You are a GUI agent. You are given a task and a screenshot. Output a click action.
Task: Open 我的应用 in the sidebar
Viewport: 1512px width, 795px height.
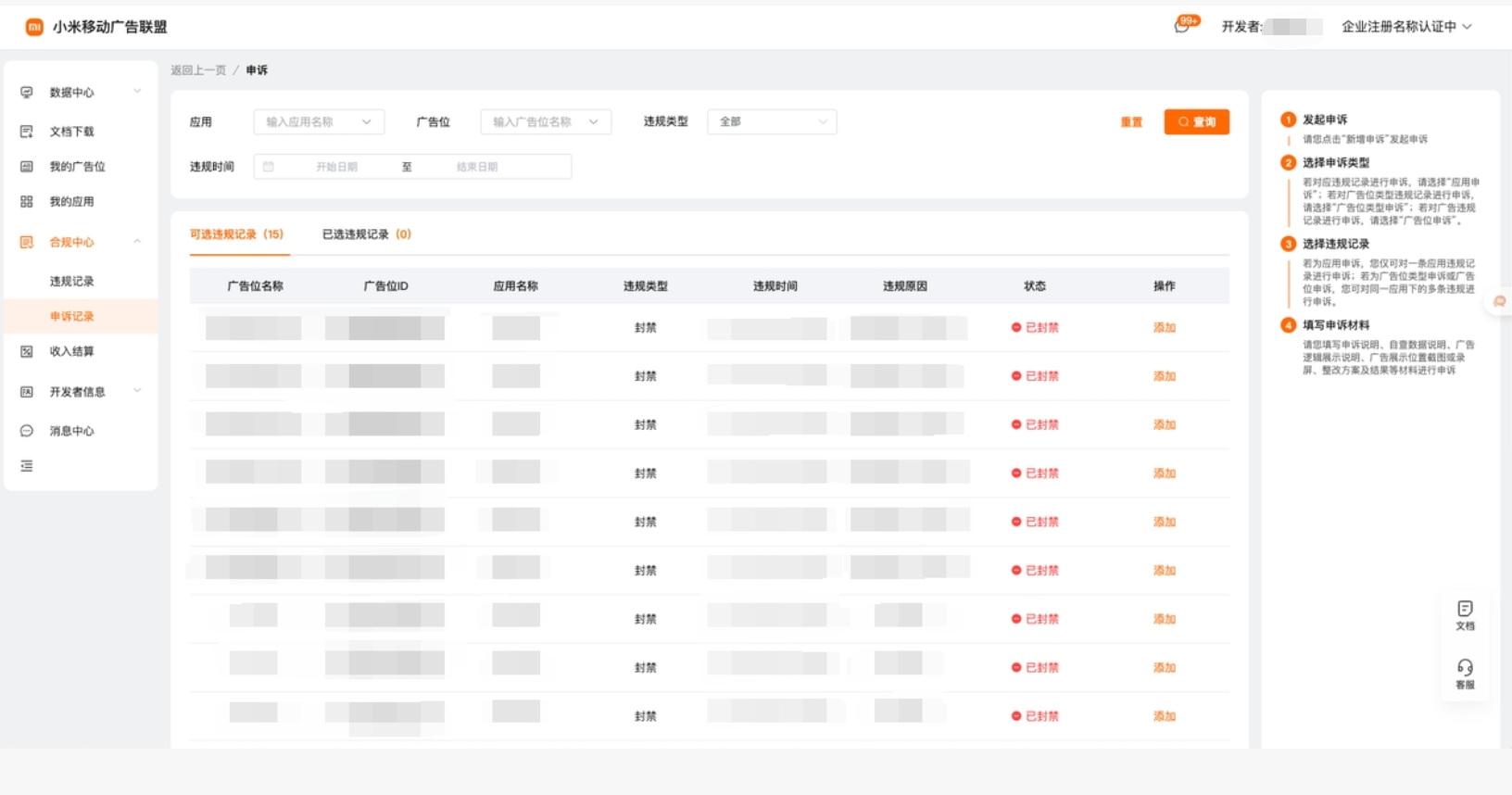(71, 202)
